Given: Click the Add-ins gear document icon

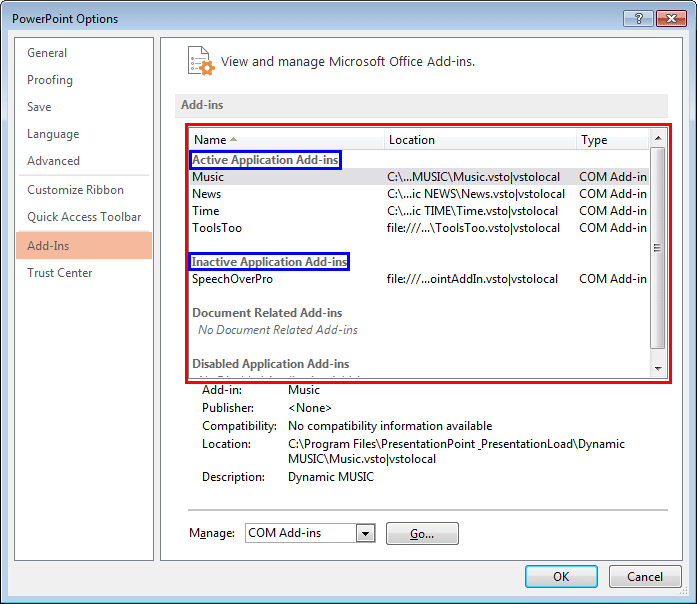Looking at the screenshot, I should [x=201, y=61].
